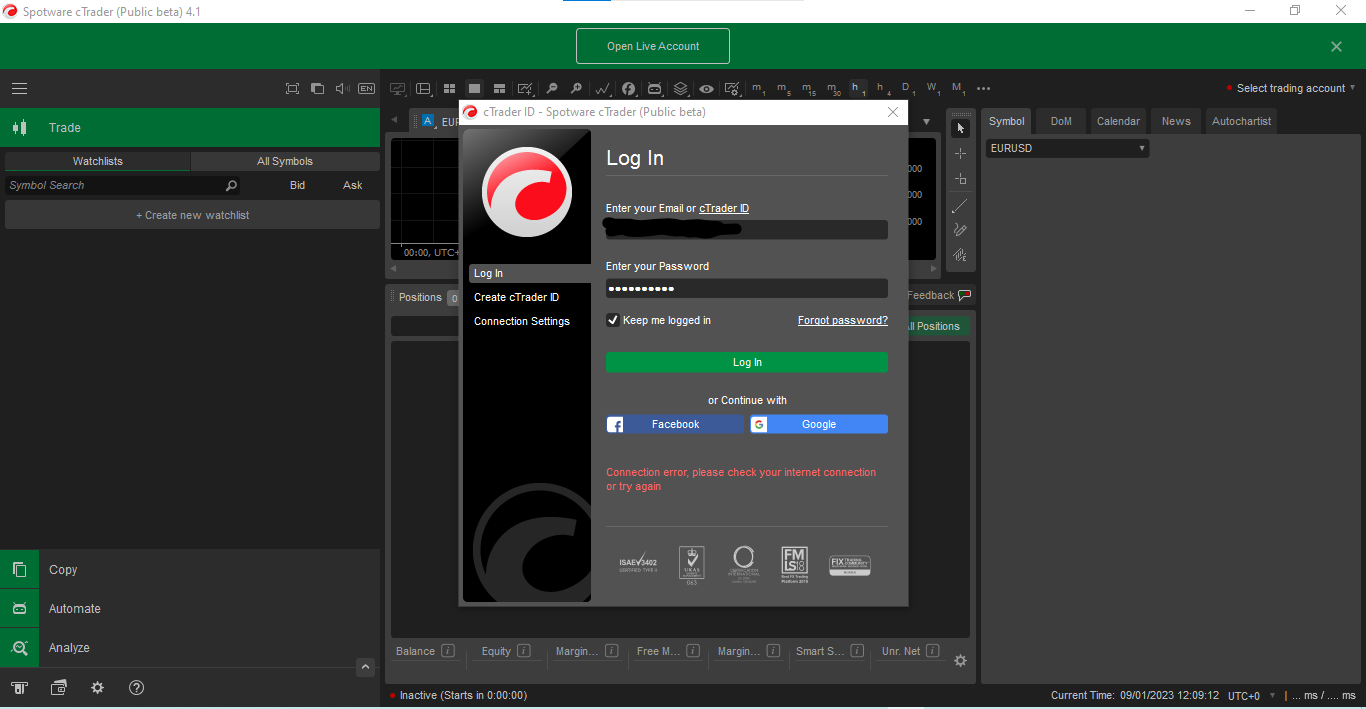This screenshot has height=709, width=1366.
Task: Select the W1 timeframe
Action: 933,88
